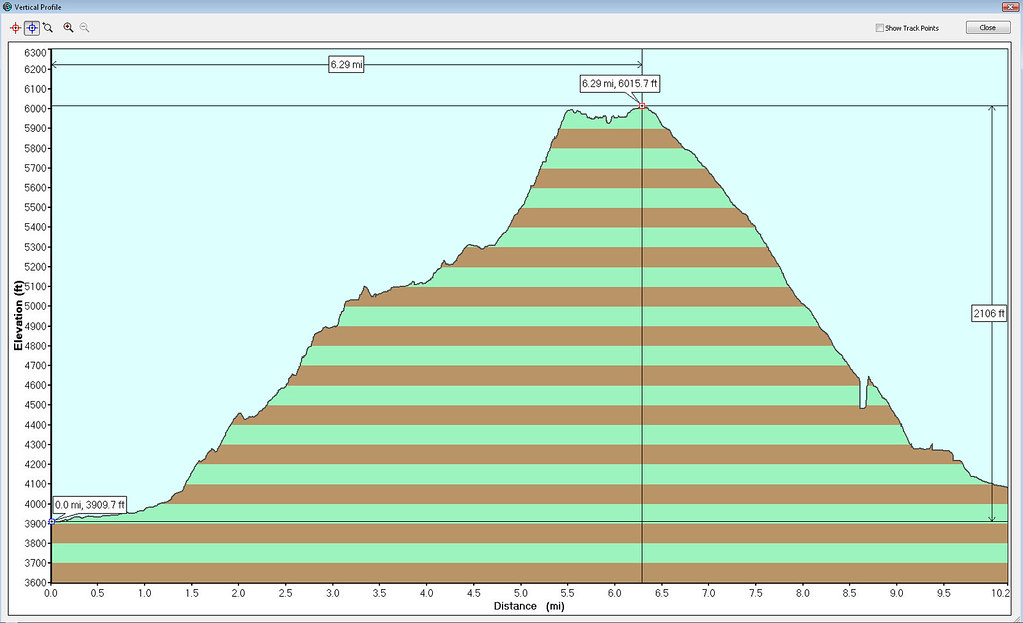Click the 'Distance (mi)' axis label
This screenshot has height=623, width=1023.
point(530,606)
